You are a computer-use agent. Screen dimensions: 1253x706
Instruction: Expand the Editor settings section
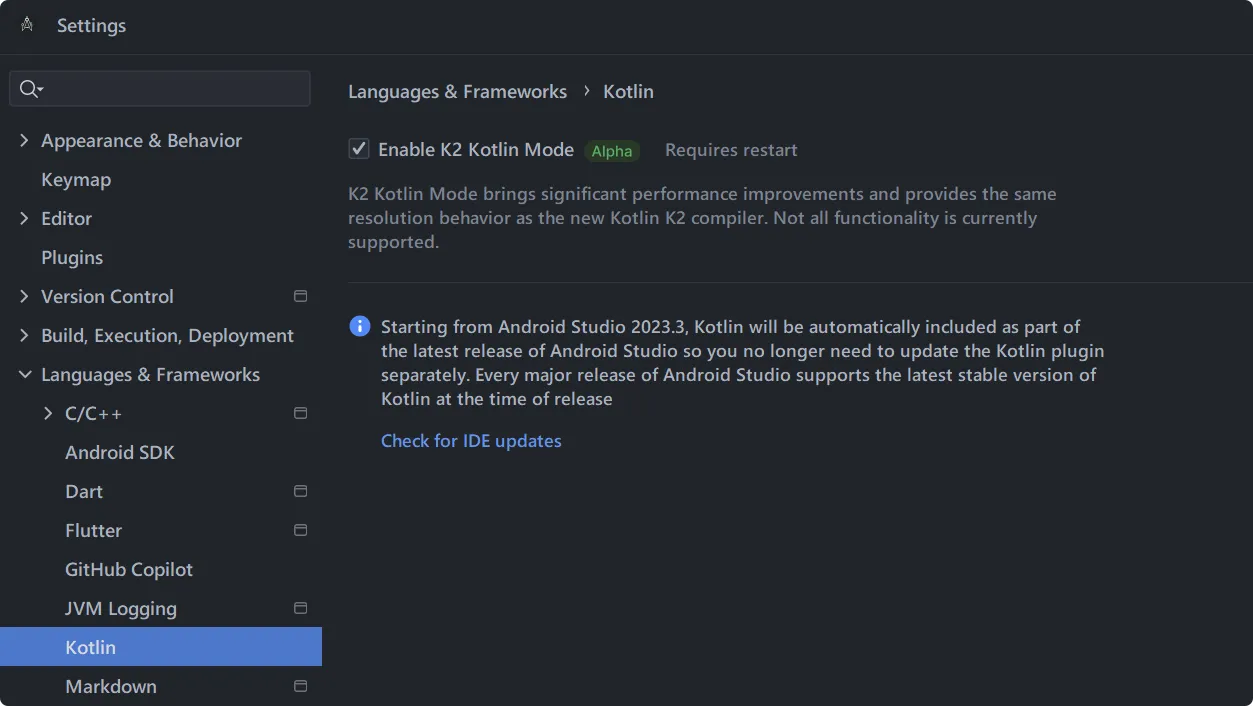point(24,218)
